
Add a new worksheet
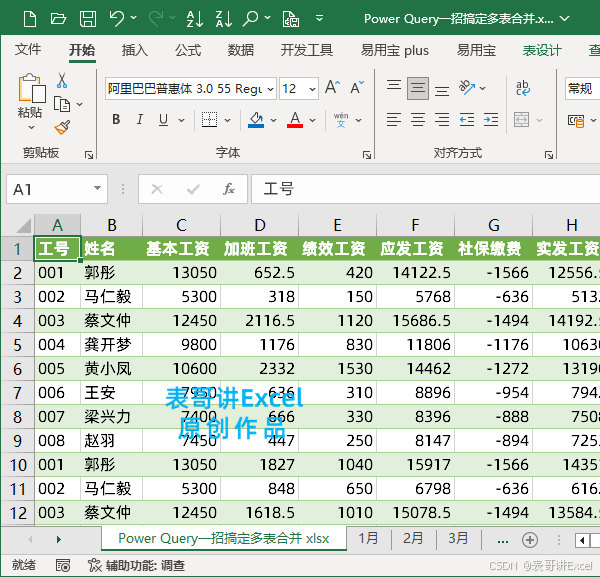pos(530,540)
